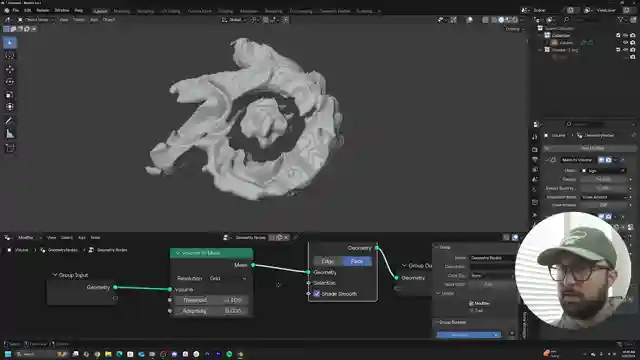Image resolution: width=640 pixels, height=360 pixels.
Task: Select Face domain on the node
Action: (x=357, y=261)
